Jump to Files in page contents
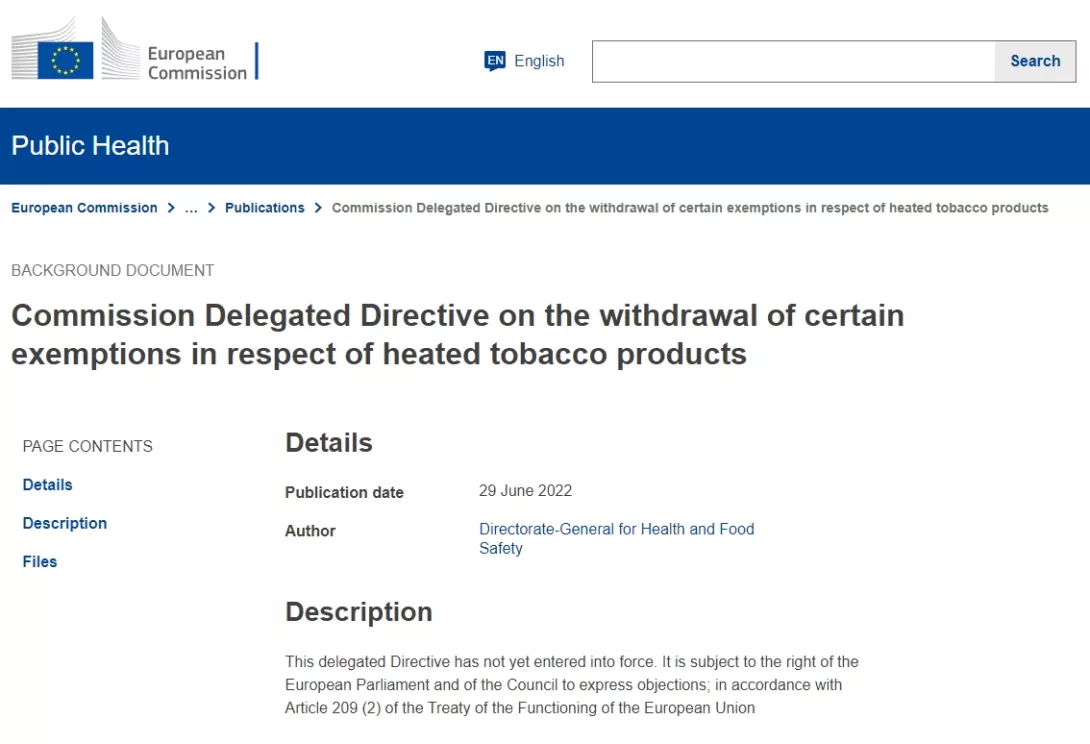The width and height of the screenshot is (1090, 744). tap(40, 561)
